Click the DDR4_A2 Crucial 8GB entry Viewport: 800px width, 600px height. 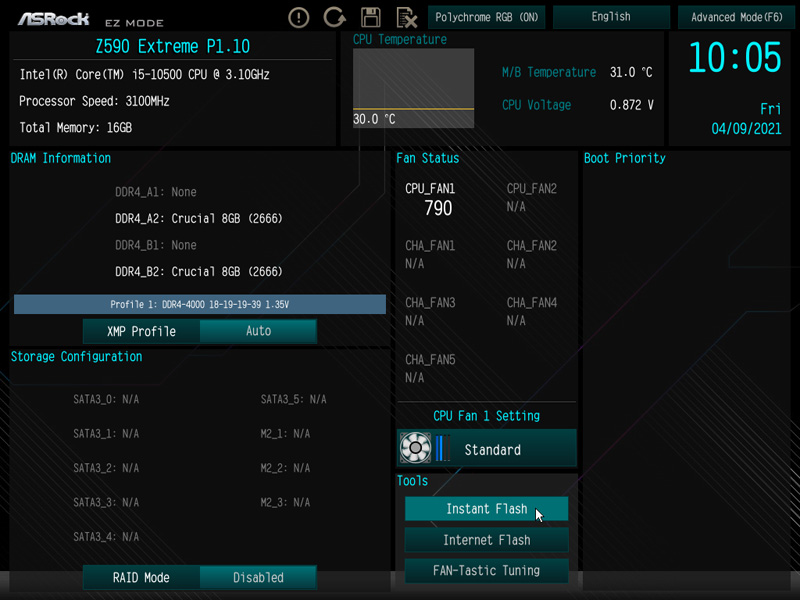(x=198, y=219)
